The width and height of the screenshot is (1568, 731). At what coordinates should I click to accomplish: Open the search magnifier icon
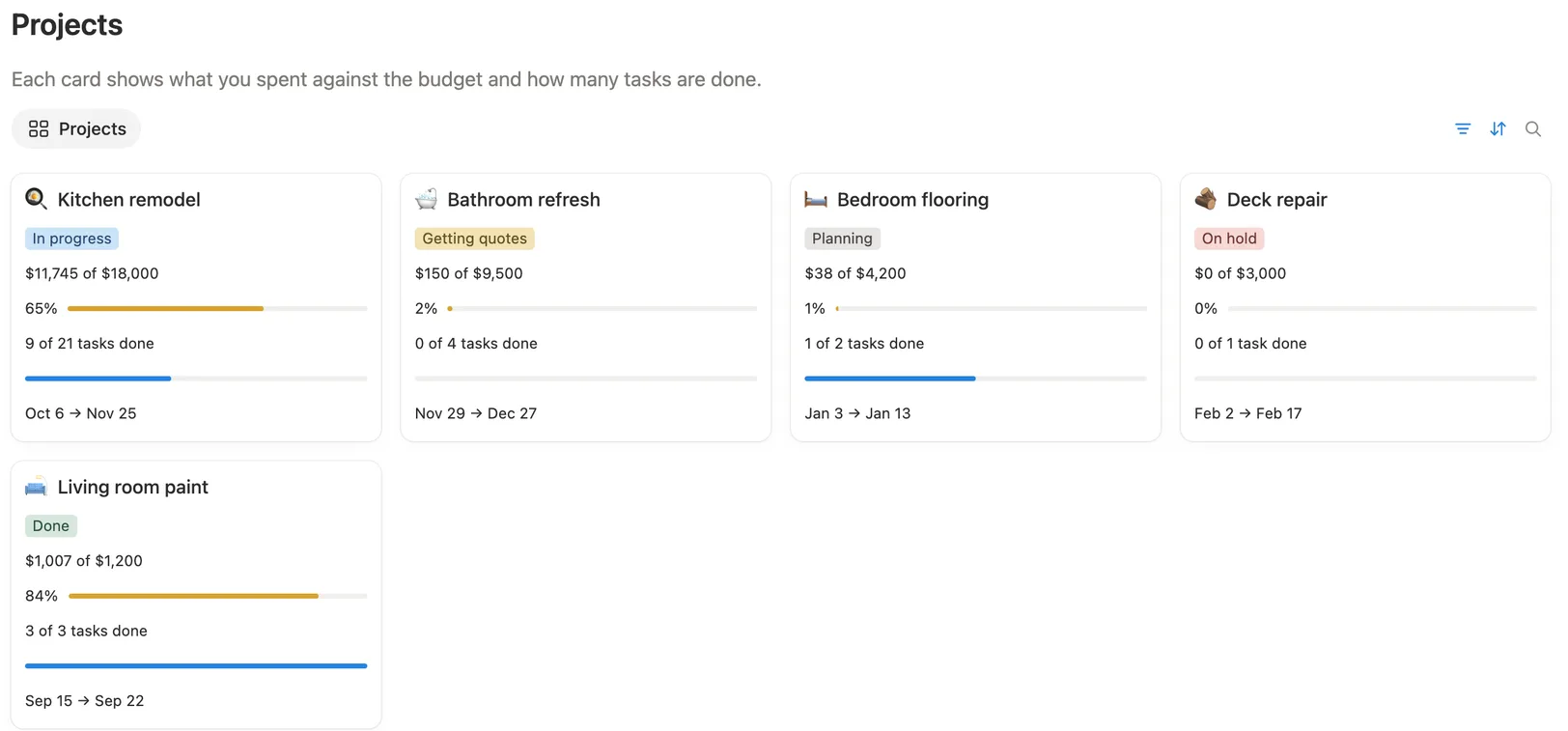tap(1533, 128)
